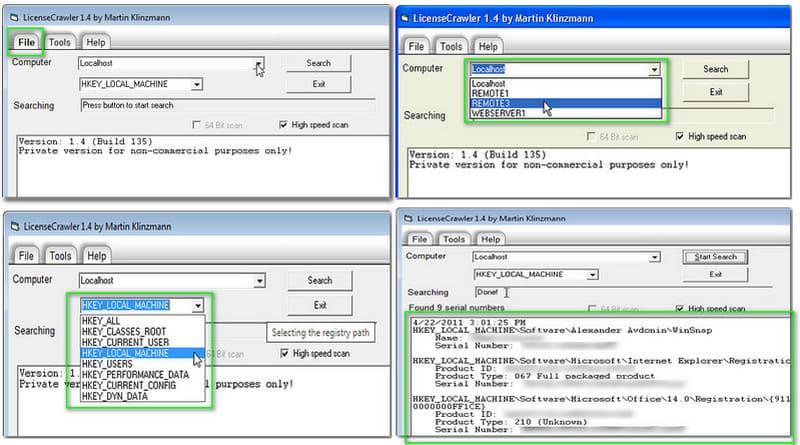Click the 4/22/2011 timestamp line in results
This screenshot has height=445, width=800.
pos(469,323)
